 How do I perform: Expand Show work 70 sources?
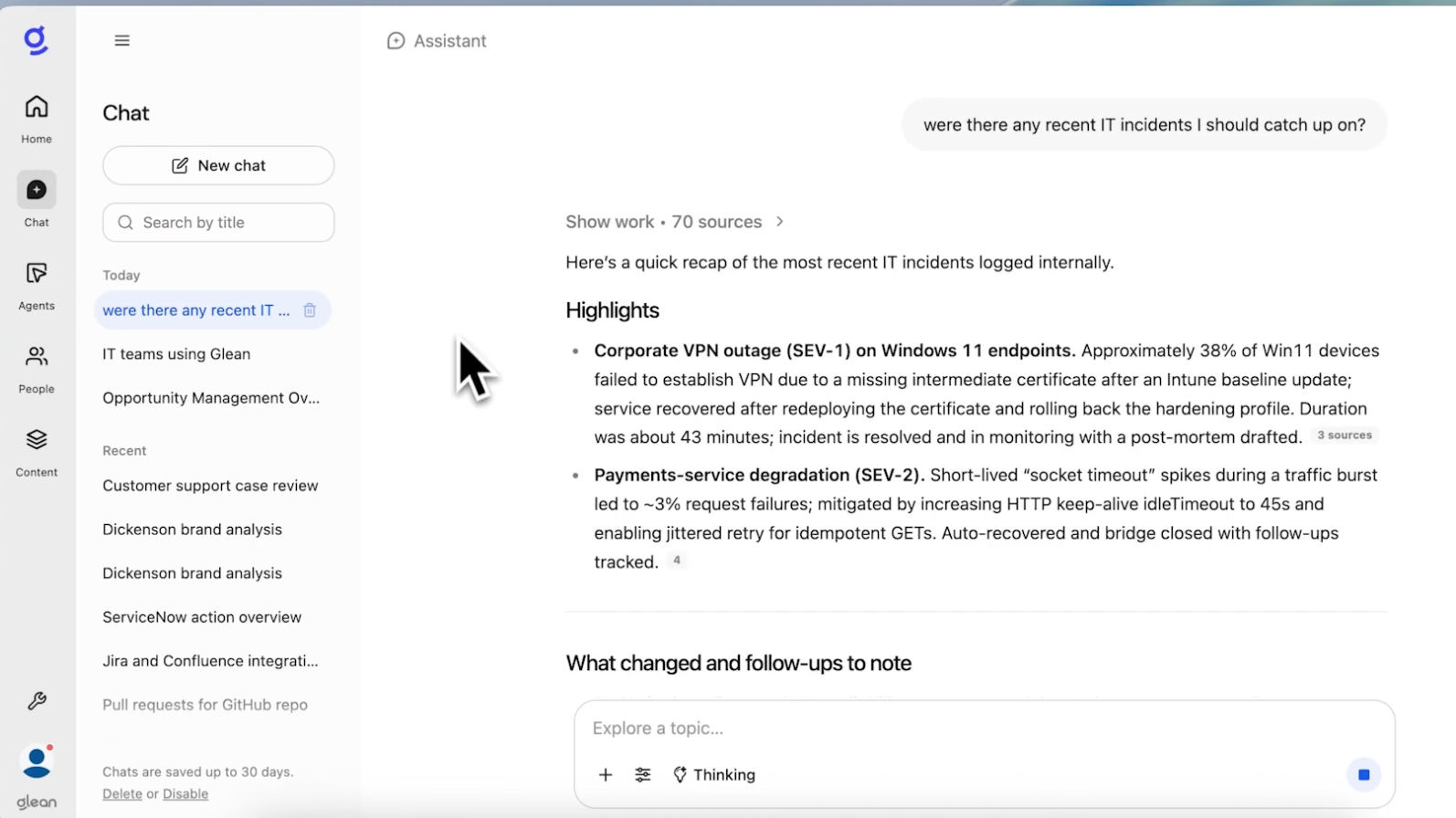click(674, 222)
